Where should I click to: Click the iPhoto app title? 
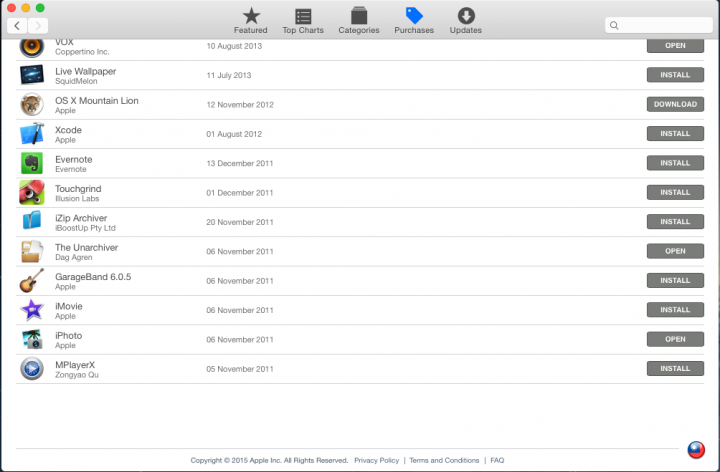pyautogui.click(x=68, y=336)
